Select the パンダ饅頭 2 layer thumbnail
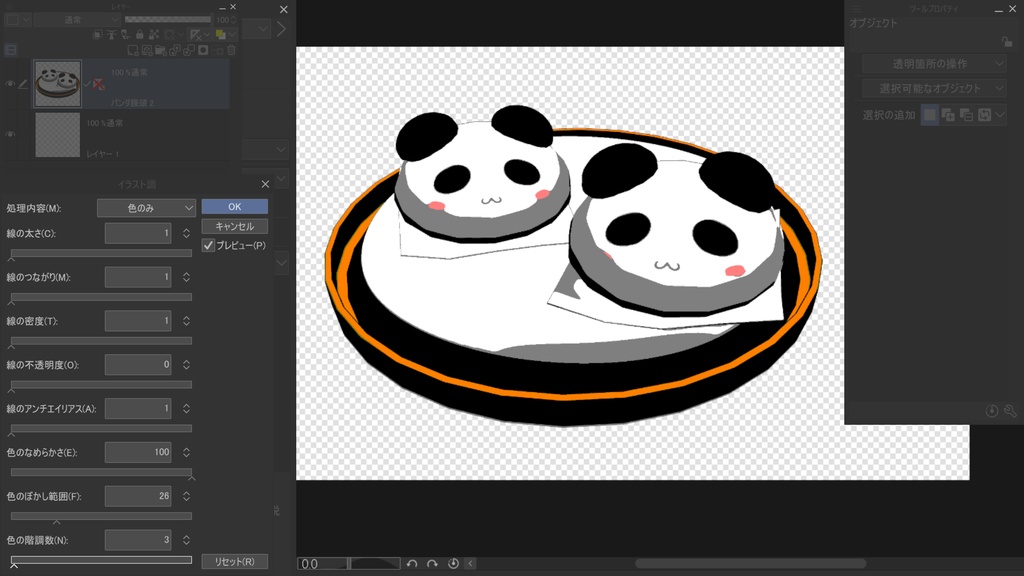 click(x=57, y=84)
